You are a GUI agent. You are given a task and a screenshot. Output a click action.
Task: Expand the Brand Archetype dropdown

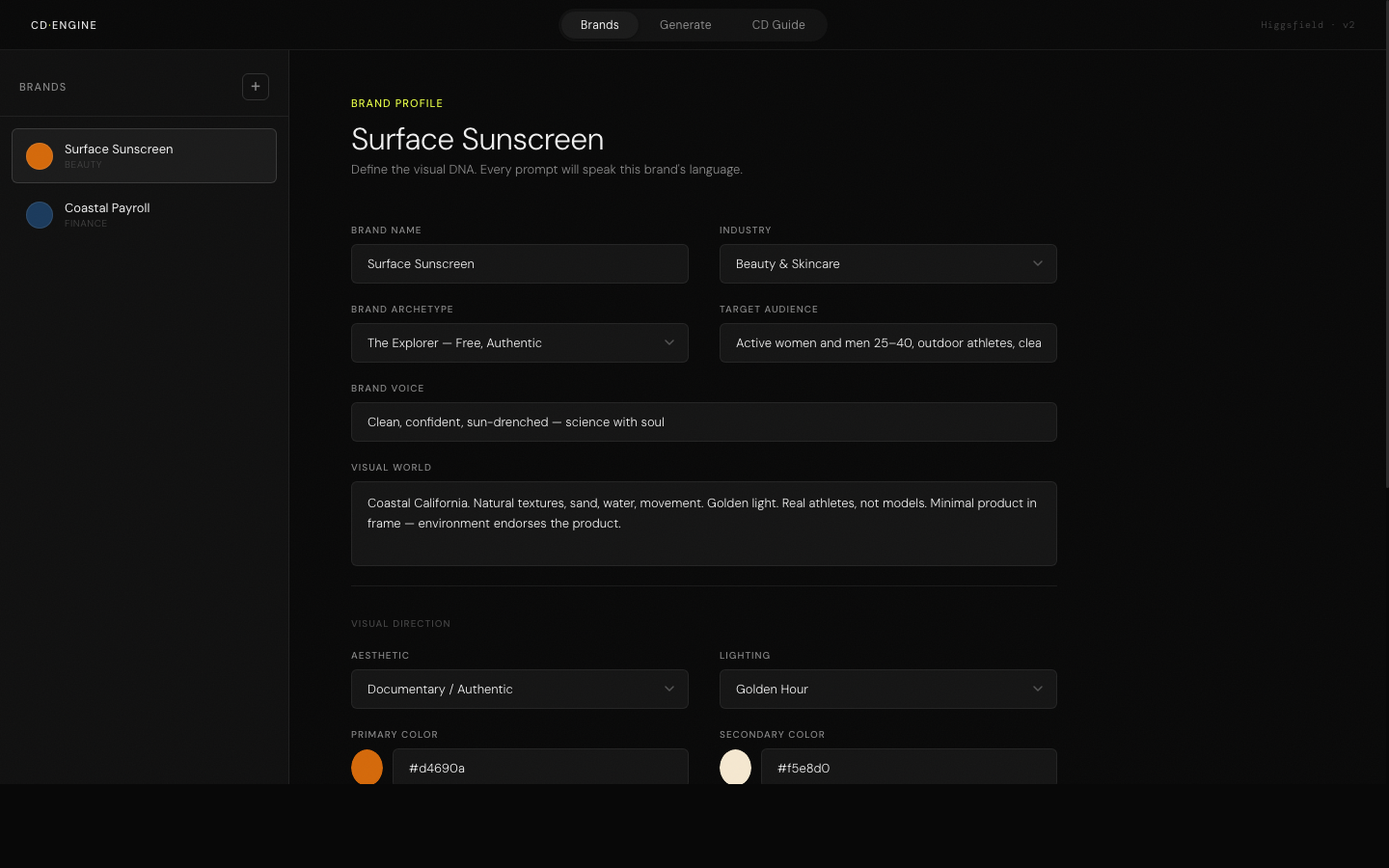(x=519, y=343)
